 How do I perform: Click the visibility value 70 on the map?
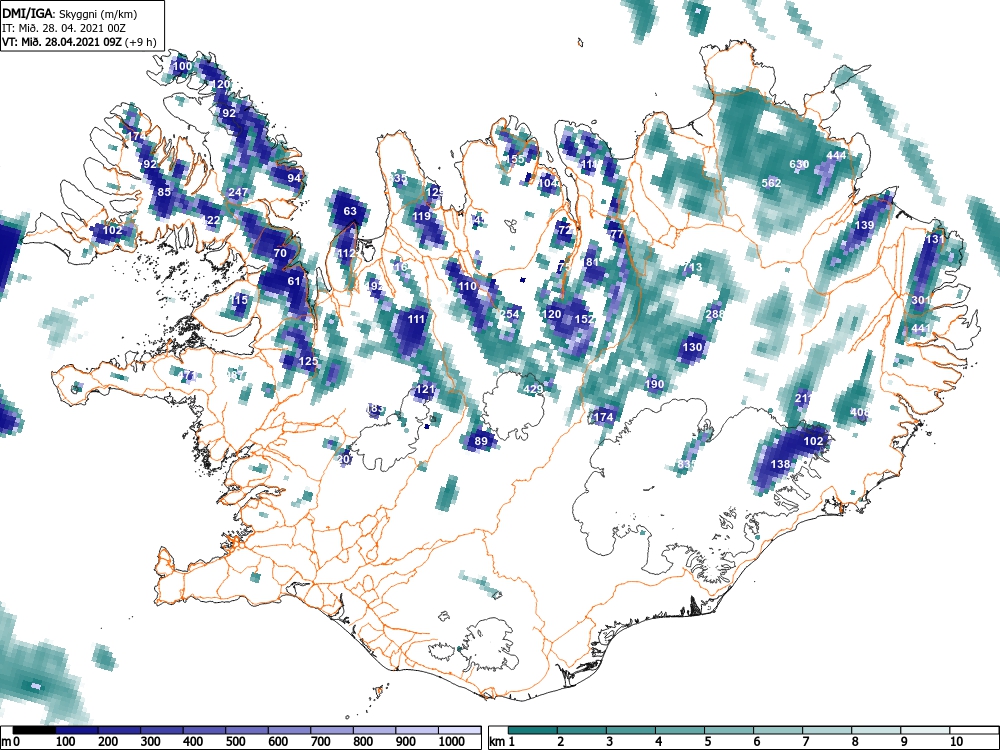point(280,253)
